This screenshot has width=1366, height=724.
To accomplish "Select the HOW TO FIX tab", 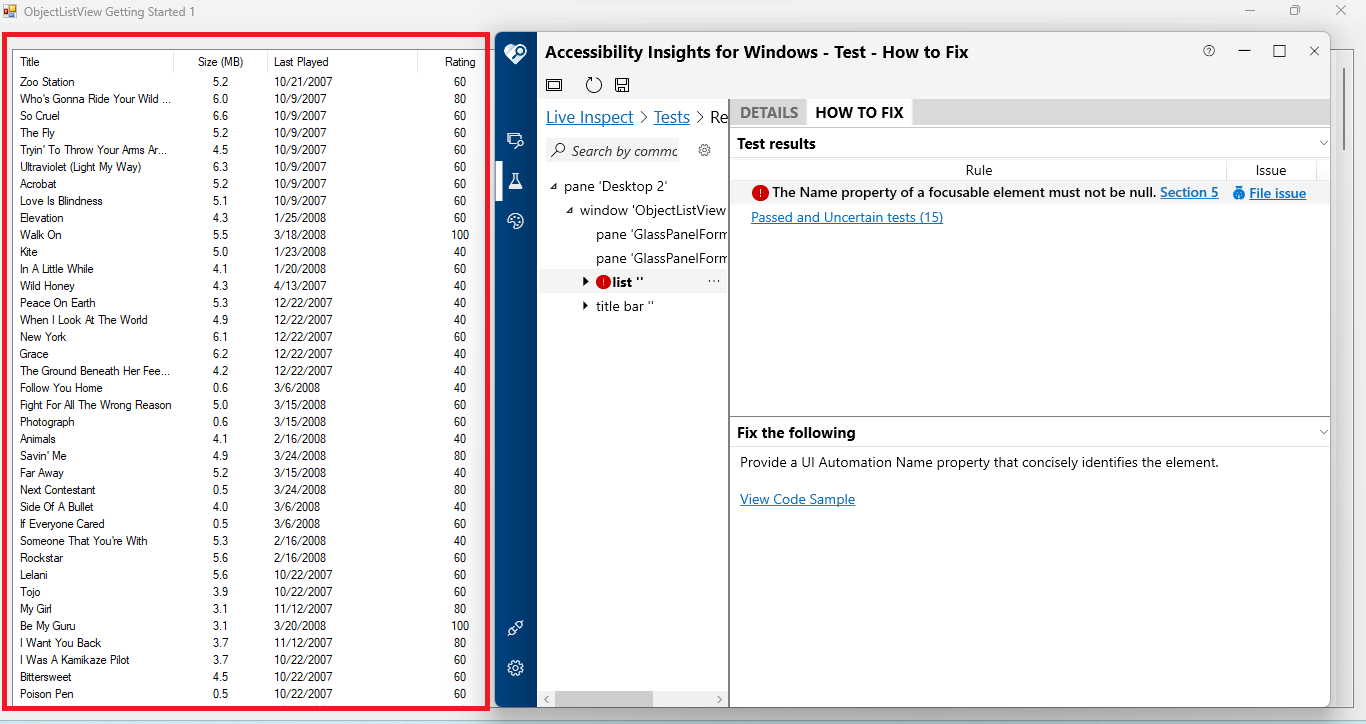I will pyautogui.click(x=860, y=112).
